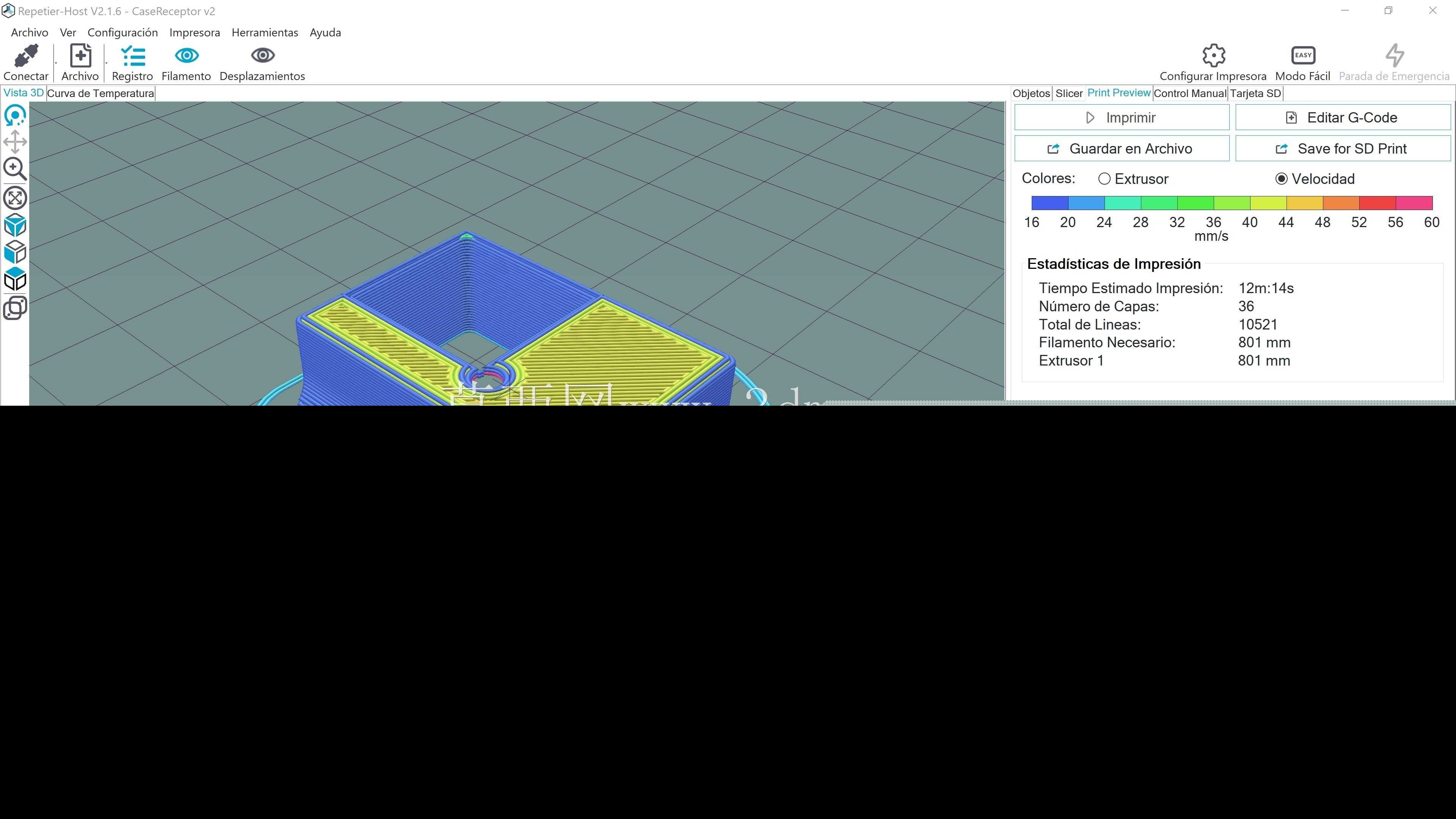Close the Repetier-Host window
This screenshot has width=1456, height=819.
coord(1433,11)
